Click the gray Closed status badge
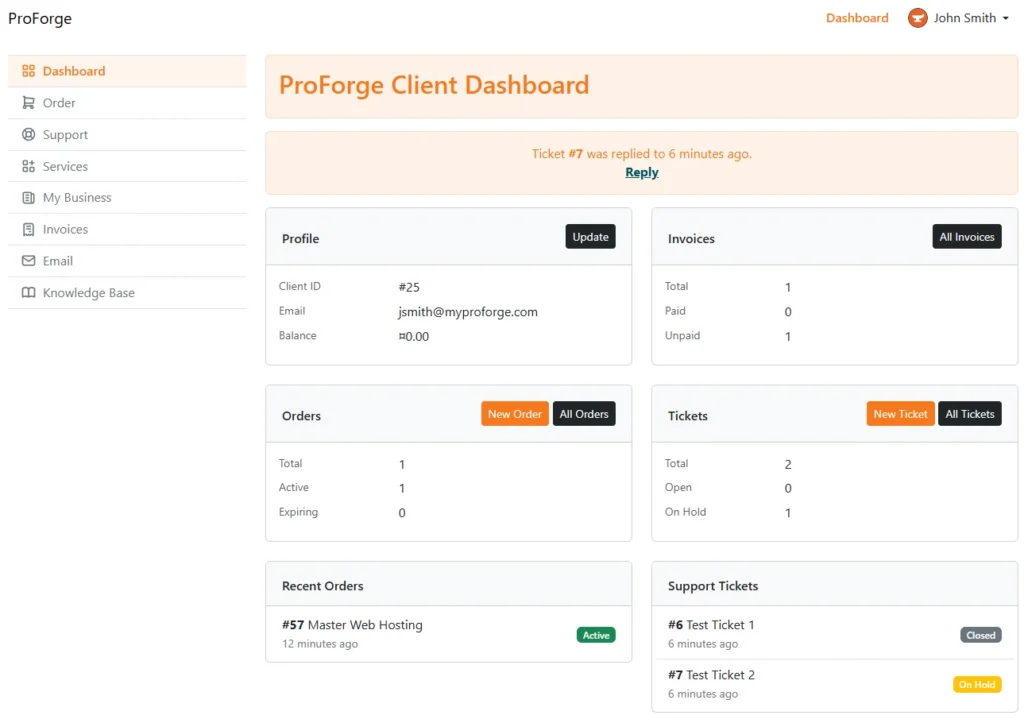 pyautogui.click(x=980, y=635)
